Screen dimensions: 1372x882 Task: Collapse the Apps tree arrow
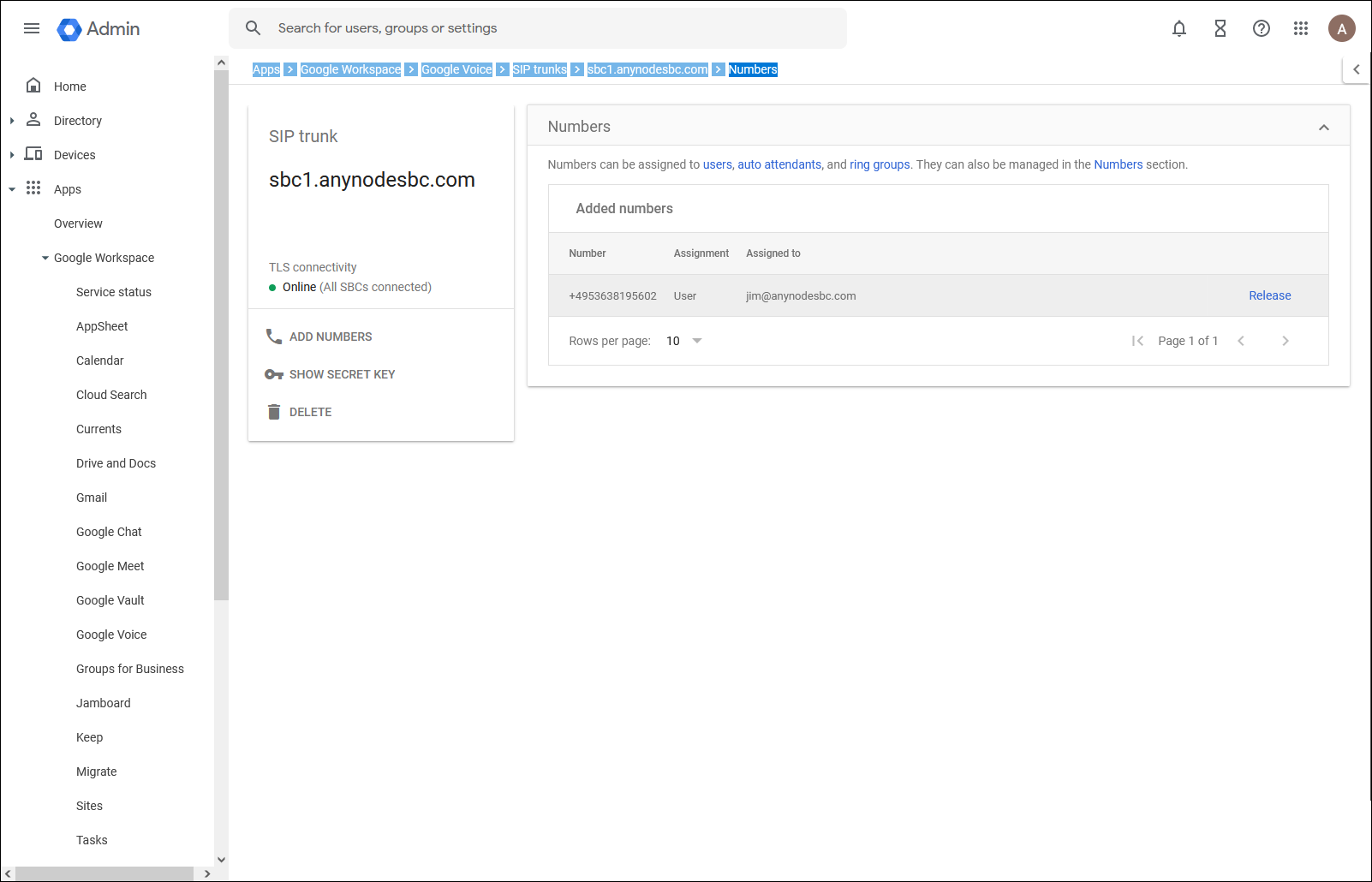(12, 189)
